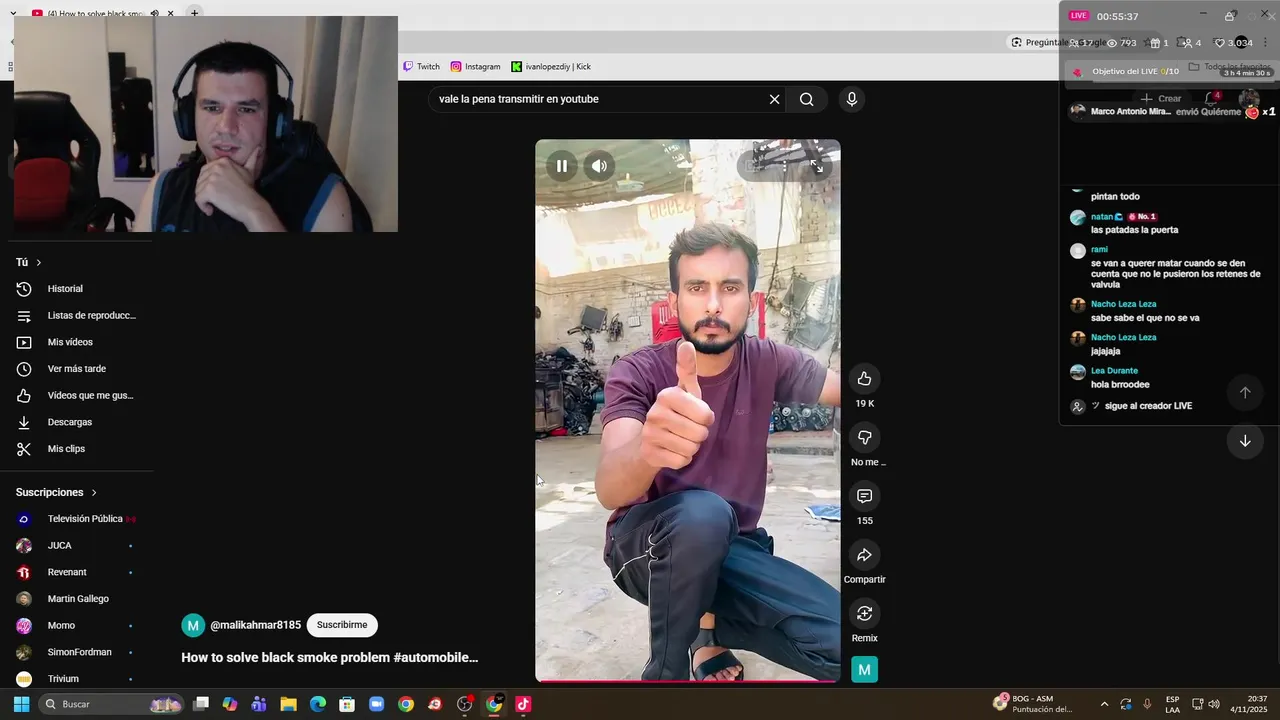Open a new browser tab
The height and width of the screenshot is (720, 1280).
coord(195,13)
